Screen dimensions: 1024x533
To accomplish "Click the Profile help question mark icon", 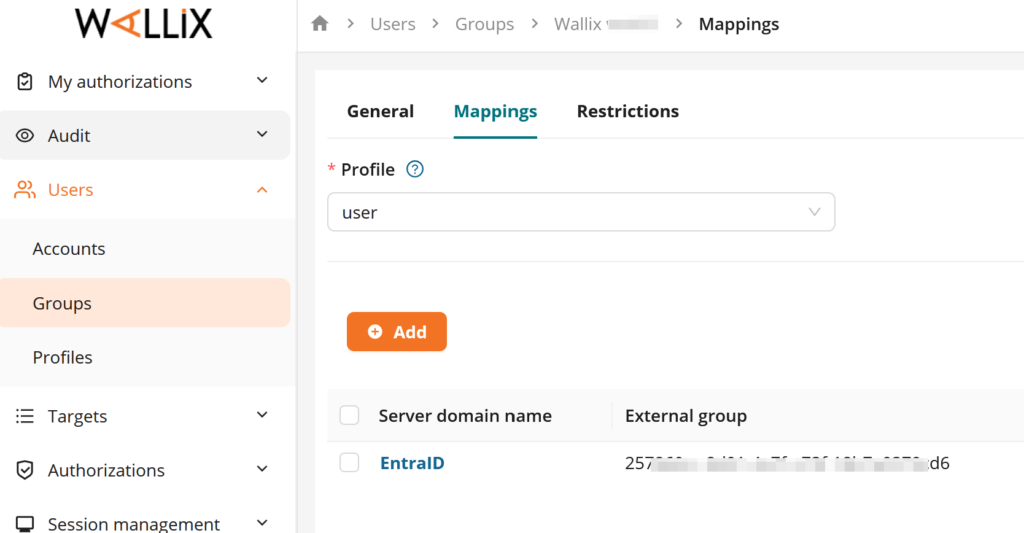I will click(x=415, y=169).
